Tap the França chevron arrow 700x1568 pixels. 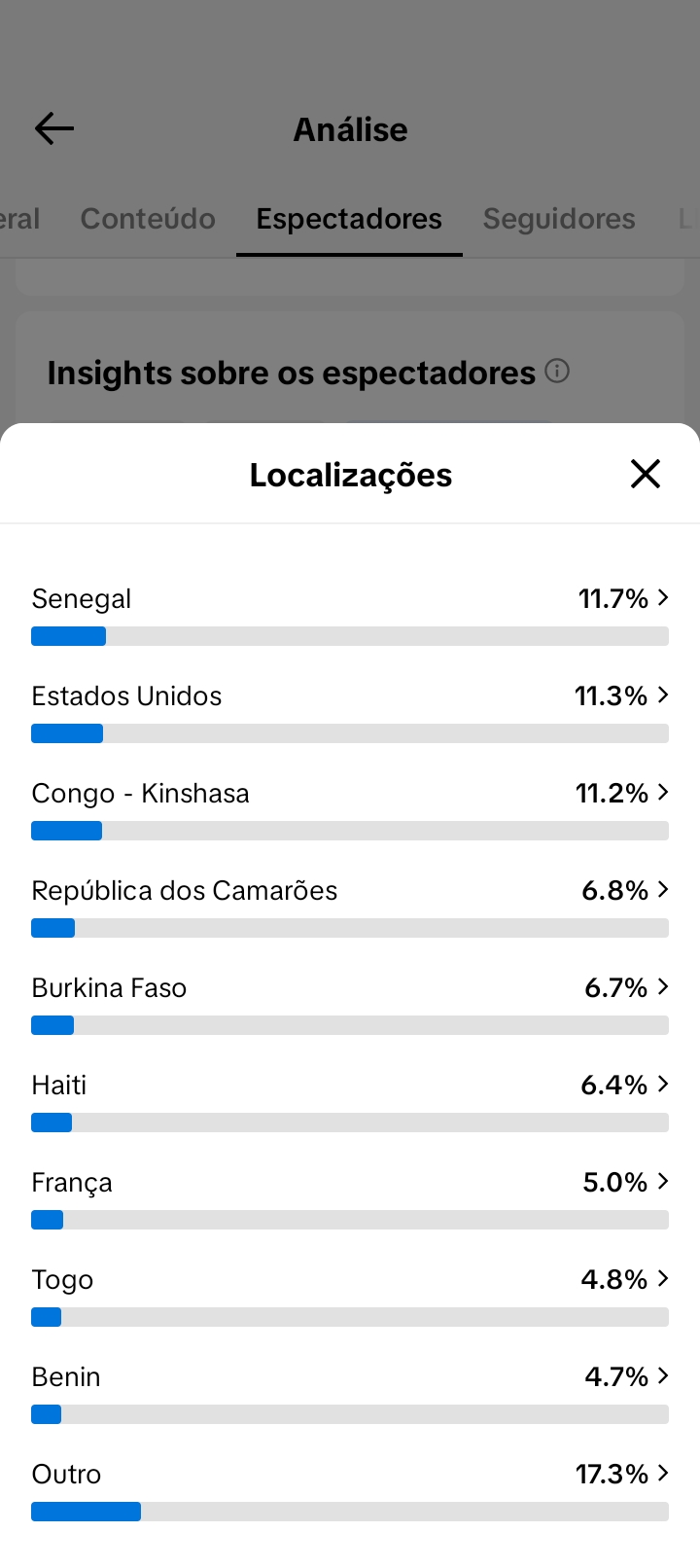663,1181
